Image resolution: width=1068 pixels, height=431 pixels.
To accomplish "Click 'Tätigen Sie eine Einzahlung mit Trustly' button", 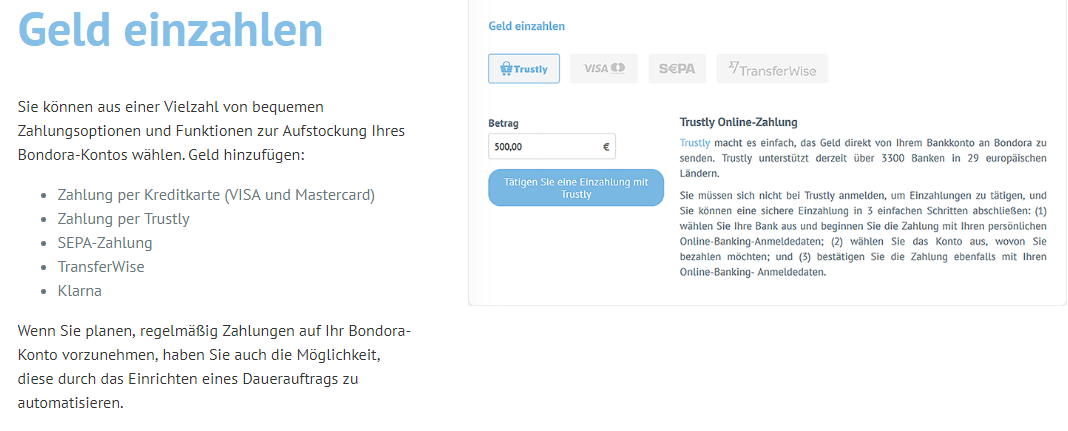I will (x=576, y=188).
